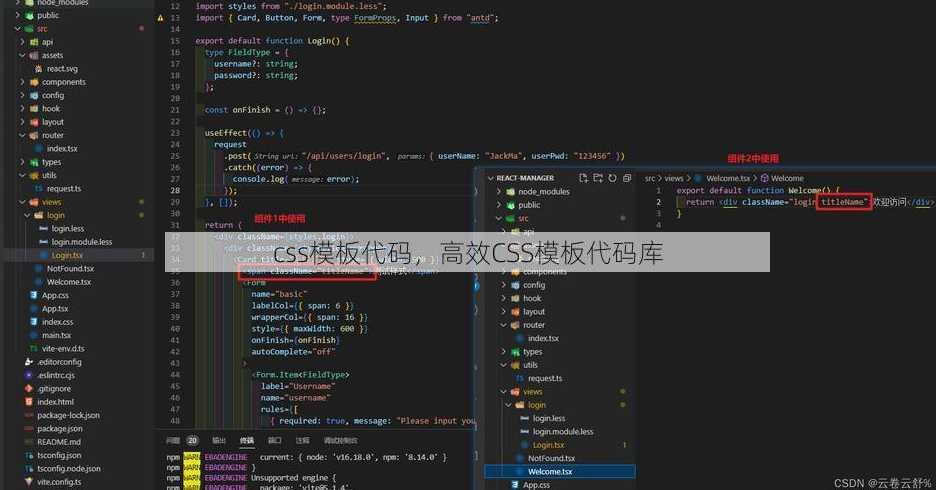The height and width of the screenshot is (490, 936).
Task: Click App.css file icon in REACT-MANAGER explorer
Action: coord(515,485)
